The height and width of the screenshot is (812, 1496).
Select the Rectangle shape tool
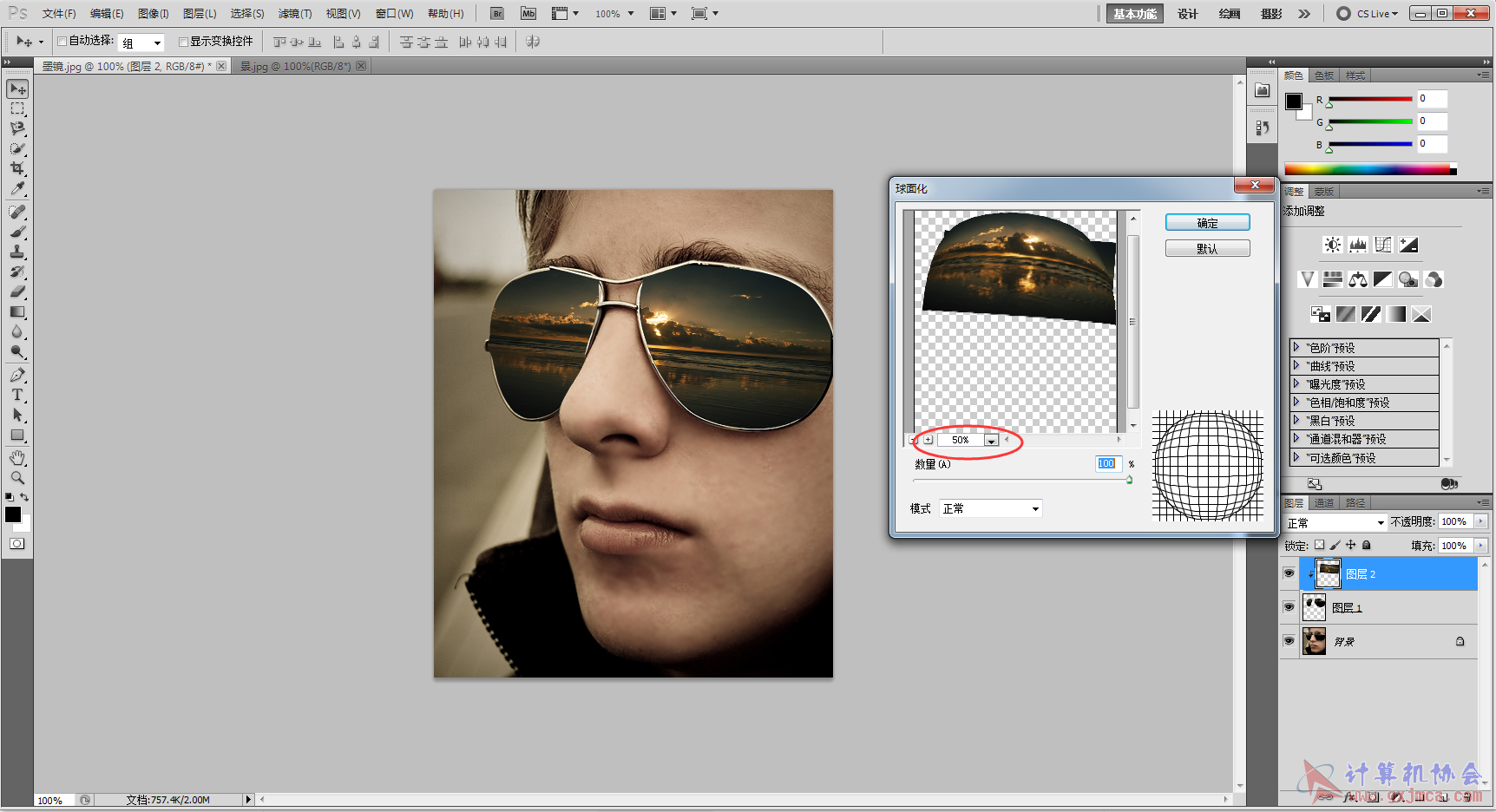pyautogui.click(x=17, y=435)
